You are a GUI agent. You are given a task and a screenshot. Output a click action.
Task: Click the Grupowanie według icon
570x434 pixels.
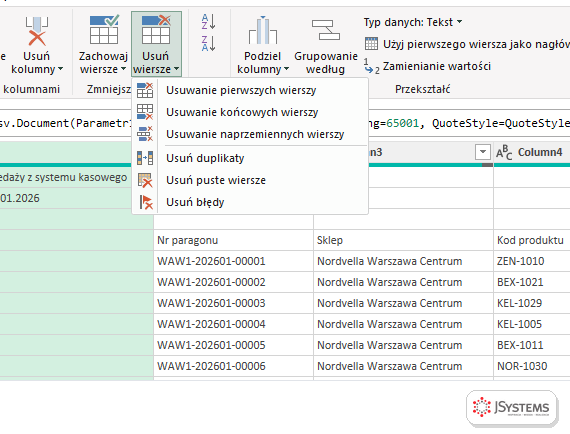325,31
